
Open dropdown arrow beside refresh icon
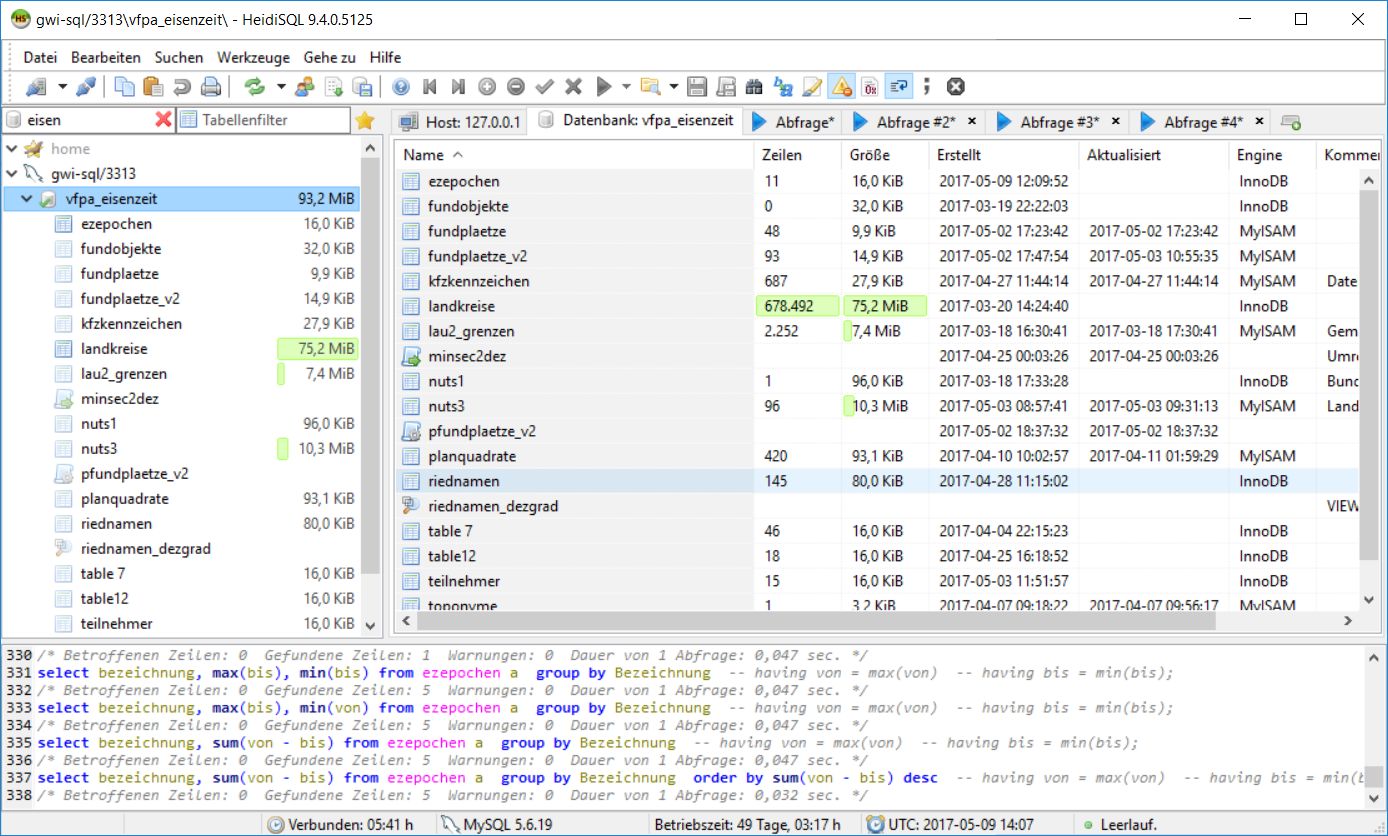281,87
